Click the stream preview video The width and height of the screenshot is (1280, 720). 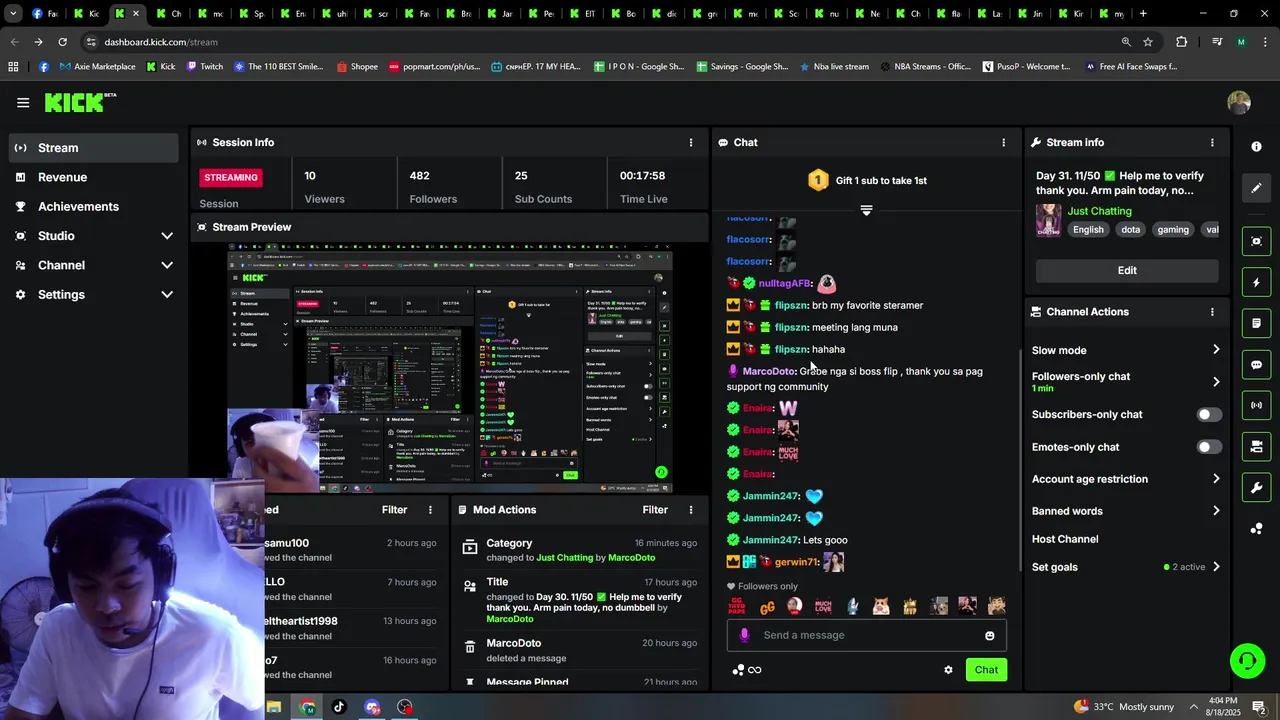click(x=450, y=369)
